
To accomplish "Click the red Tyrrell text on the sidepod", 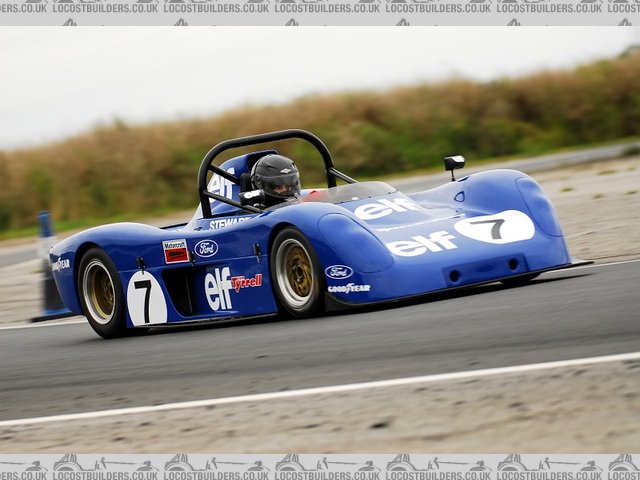I will tap(247, 282).
